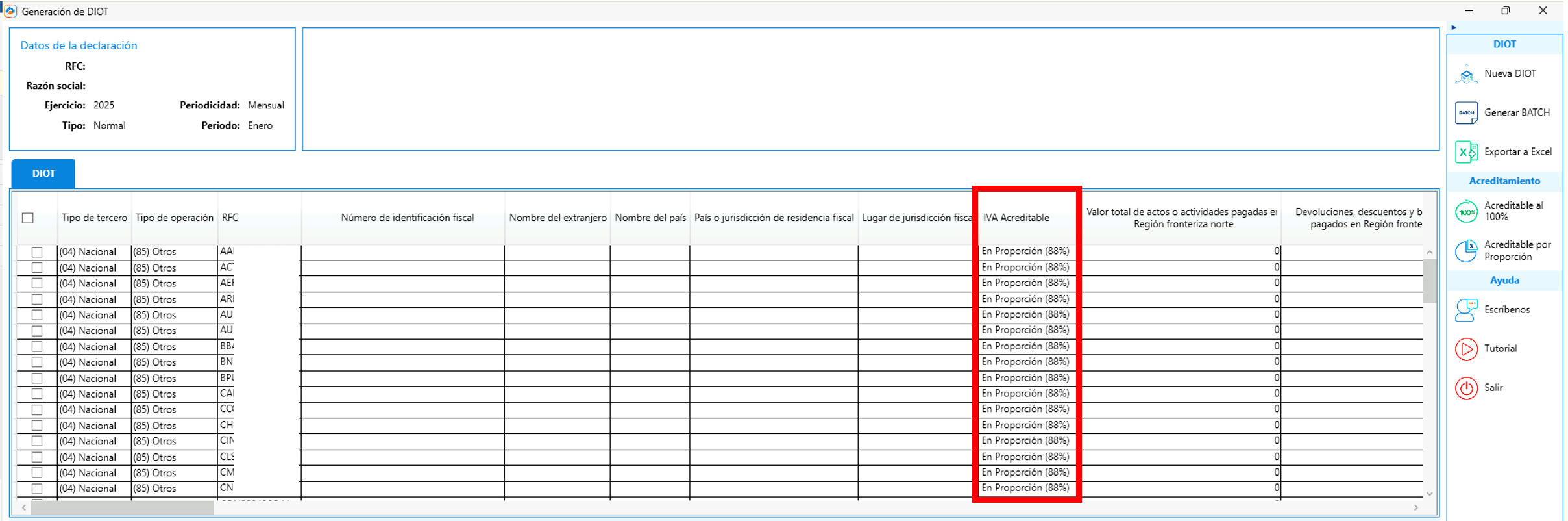Image resolution: width=1568 pixels, height=521 pixels.
Task: Click the vertical scrollbar down arrow
Action: pos(1429,494)
